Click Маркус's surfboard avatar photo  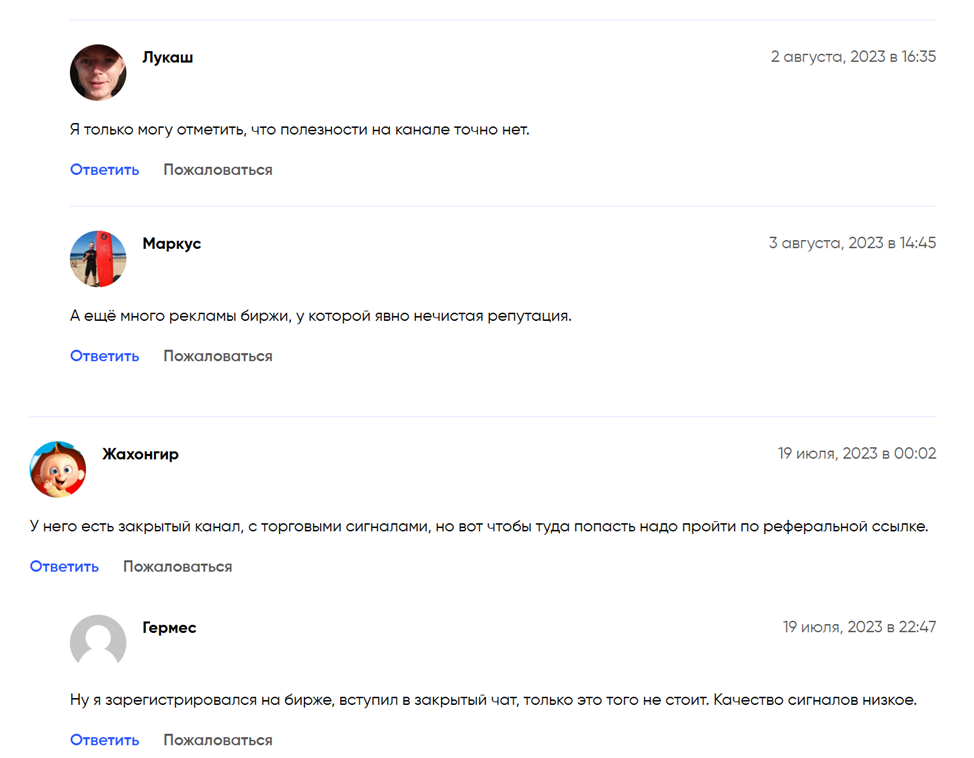point(98,259)
